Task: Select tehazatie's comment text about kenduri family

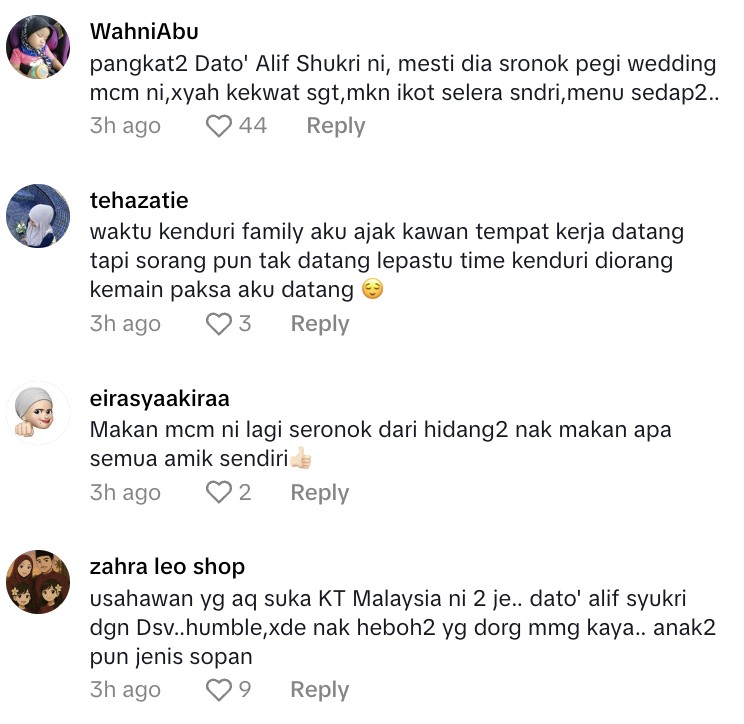Action: click(x=387, y=261)
